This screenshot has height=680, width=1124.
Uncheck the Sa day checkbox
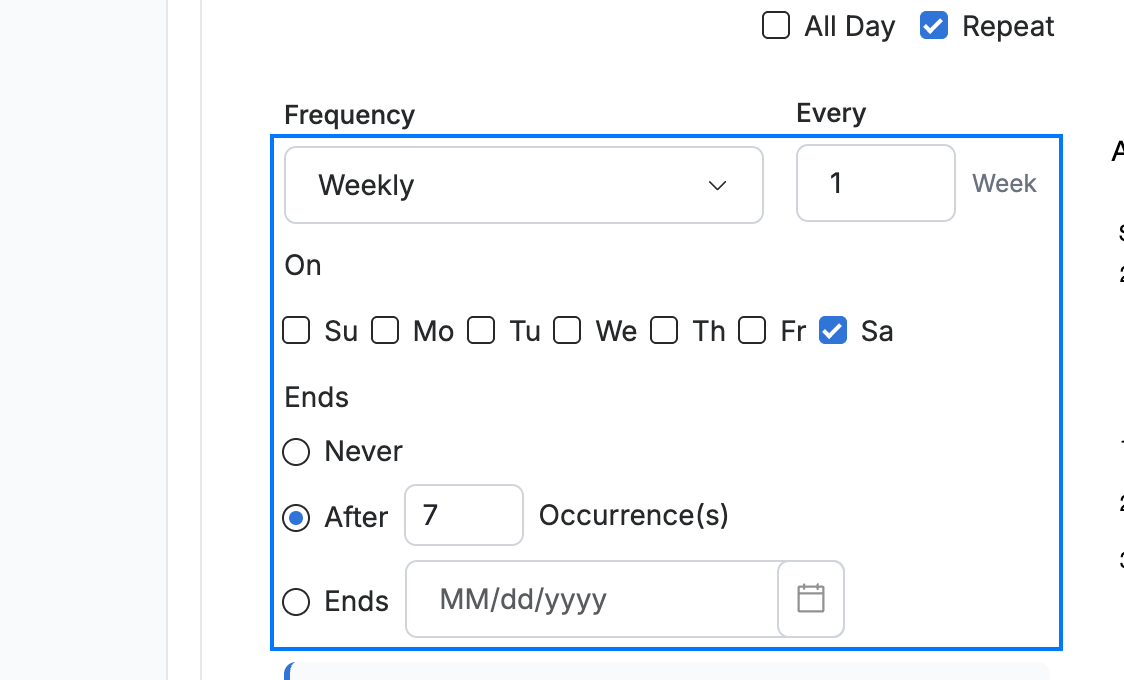[833, 330]
